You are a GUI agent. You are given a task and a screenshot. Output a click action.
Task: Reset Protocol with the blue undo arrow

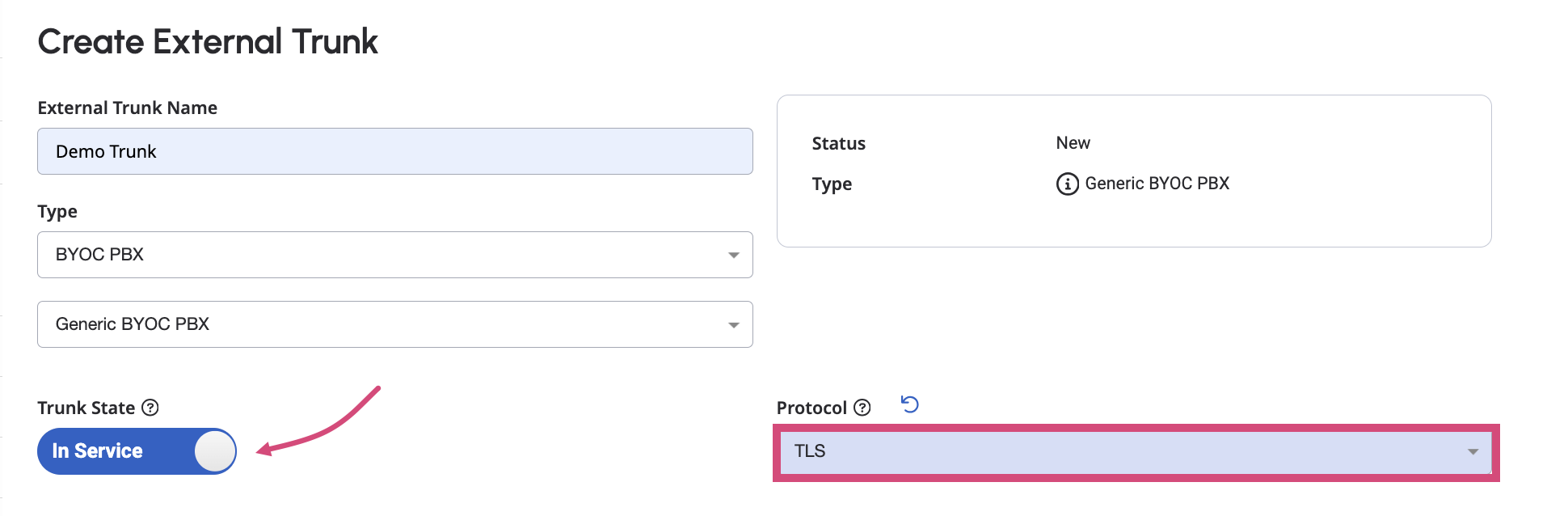pyautogui.click(x=910, y=404)
